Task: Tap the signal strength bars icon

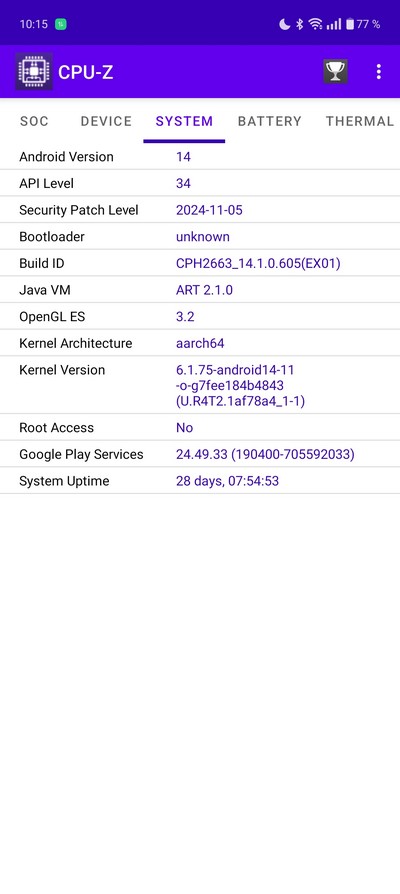Action: coord(334,24)
